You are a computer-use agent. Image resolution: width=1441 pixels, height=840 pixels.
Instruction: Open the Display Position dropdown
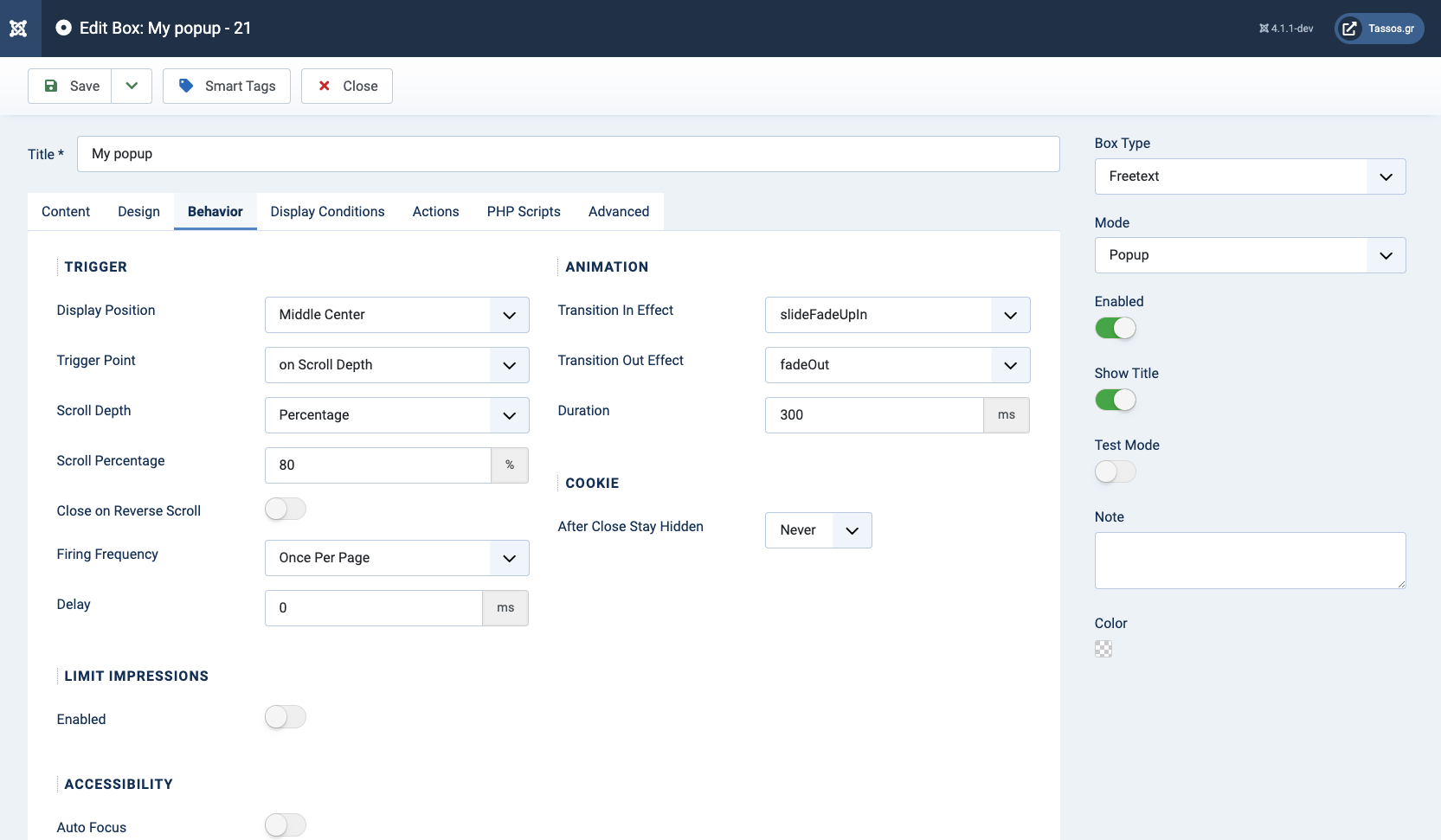coord(397,315)
